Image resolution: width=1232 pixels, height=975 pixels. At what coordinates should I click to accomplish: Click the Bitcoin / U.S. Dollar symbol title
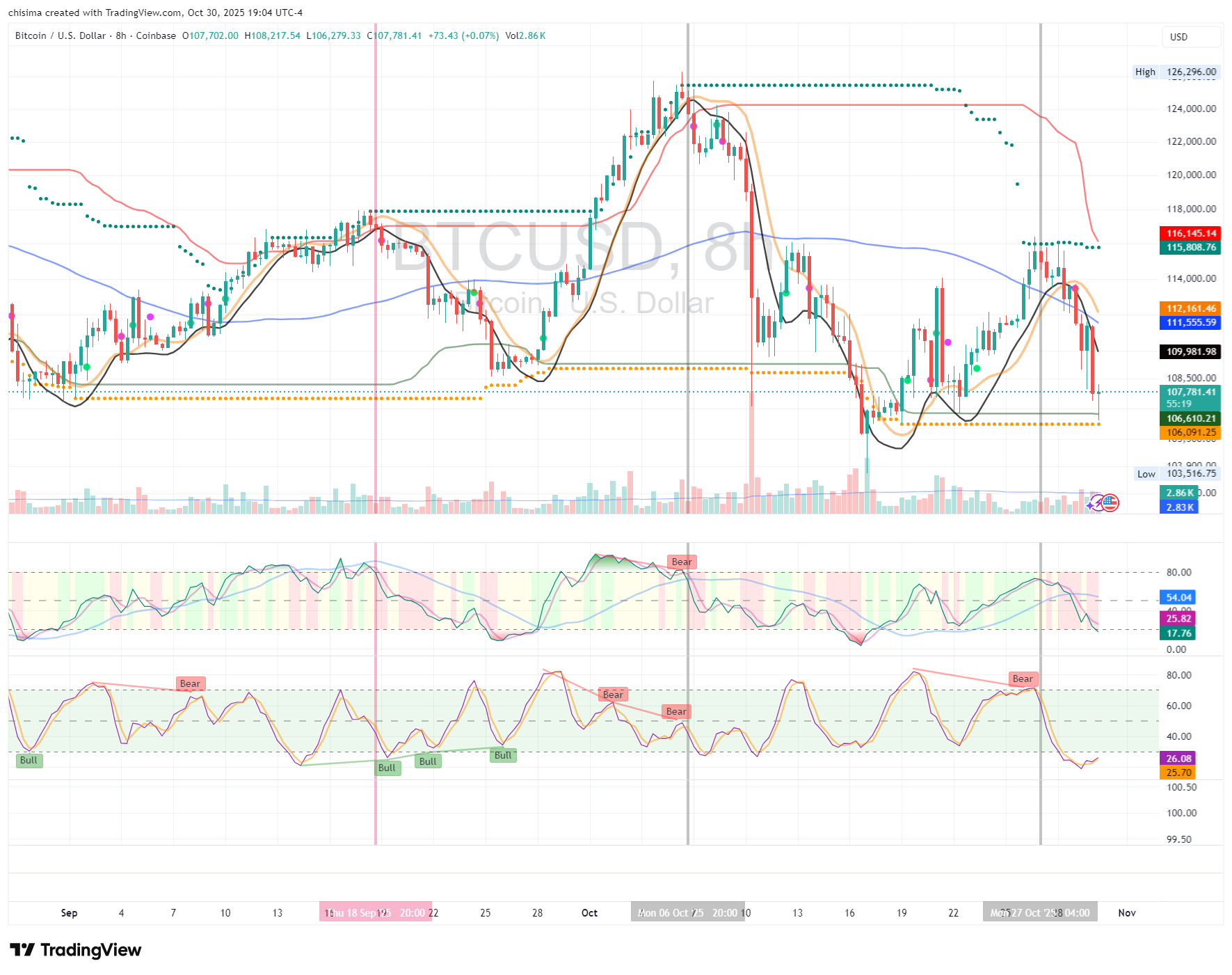coord(61,35)
